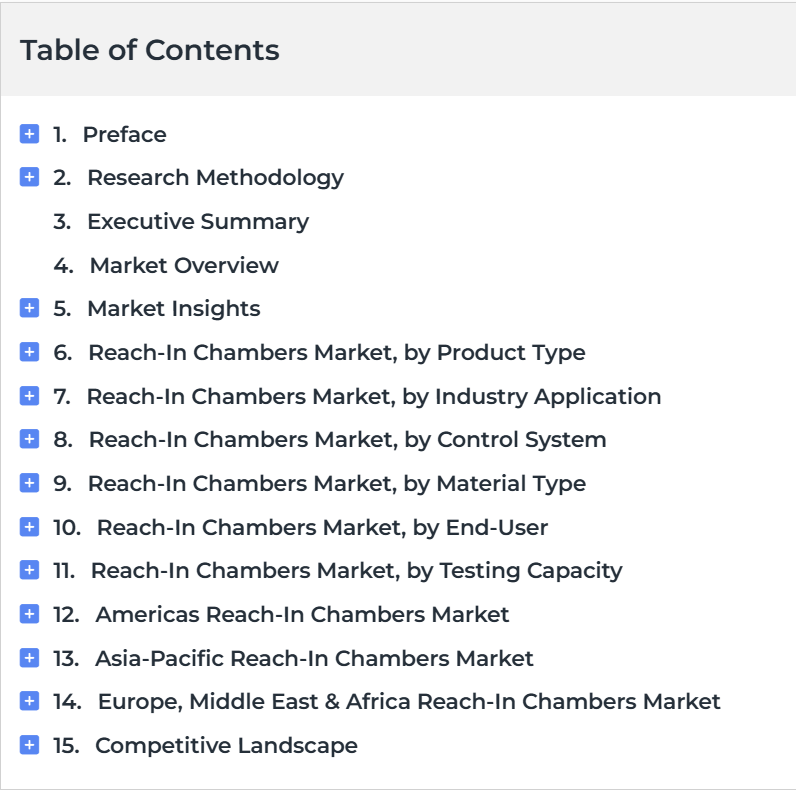Screen dimensions: 796x790
Task: Select Research Methodology text
Action: click(215, 177)
